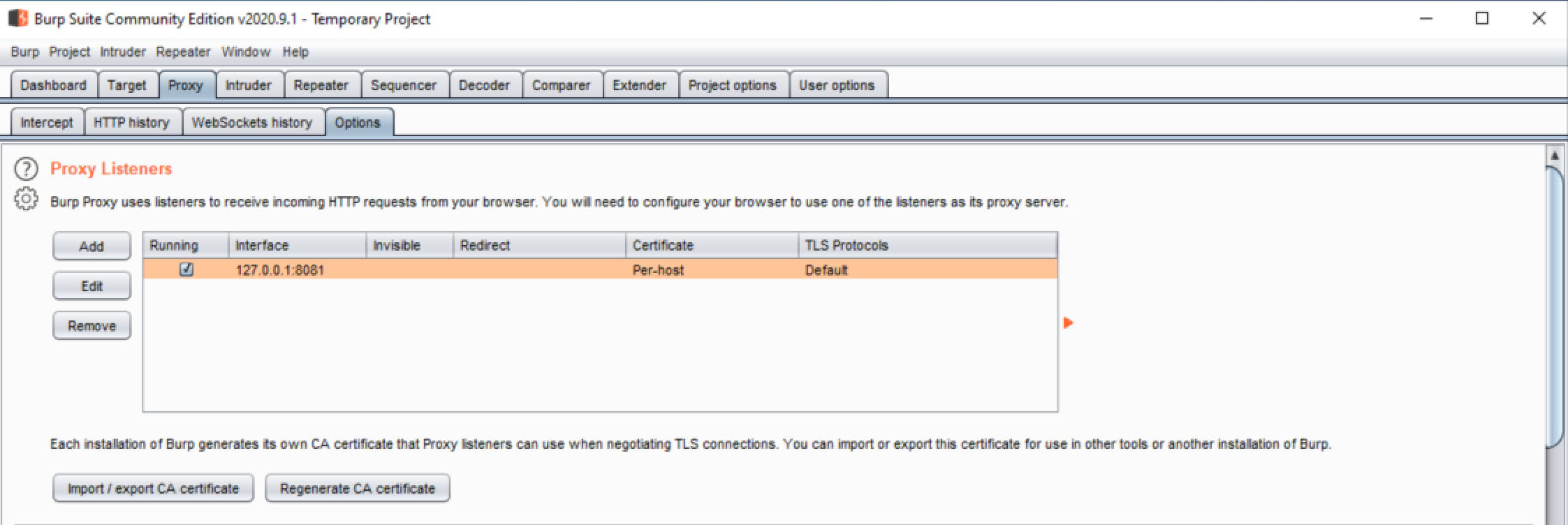Screen dimensions: 1568x525
Task: Open Proxy Listeners gear settings icon
Action: pyautogui.click(x=26, y=200)
